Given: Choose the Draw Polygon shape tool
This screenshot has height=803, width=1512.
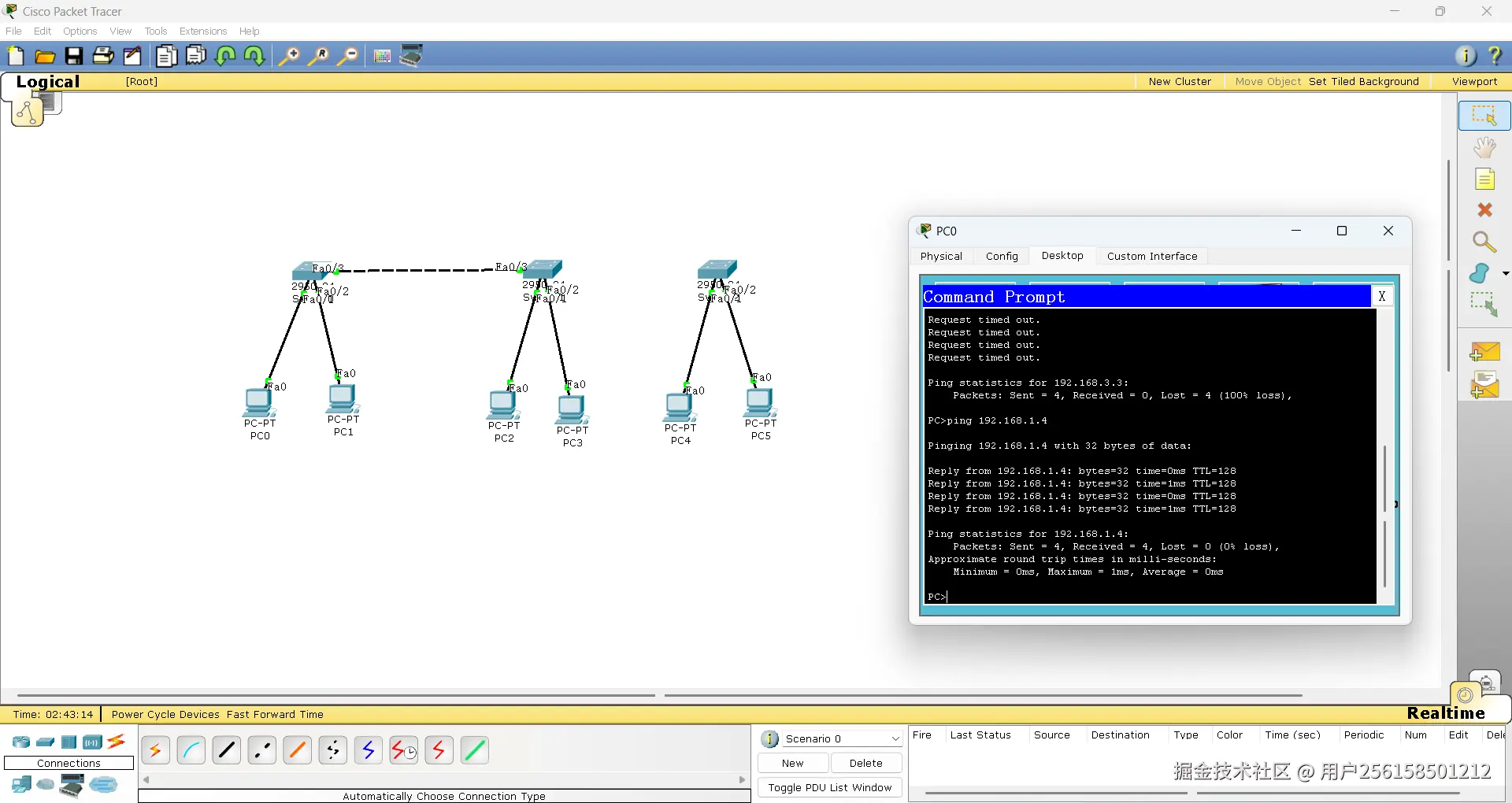Looking at the screenshot, I should (x=1480, y=273).
